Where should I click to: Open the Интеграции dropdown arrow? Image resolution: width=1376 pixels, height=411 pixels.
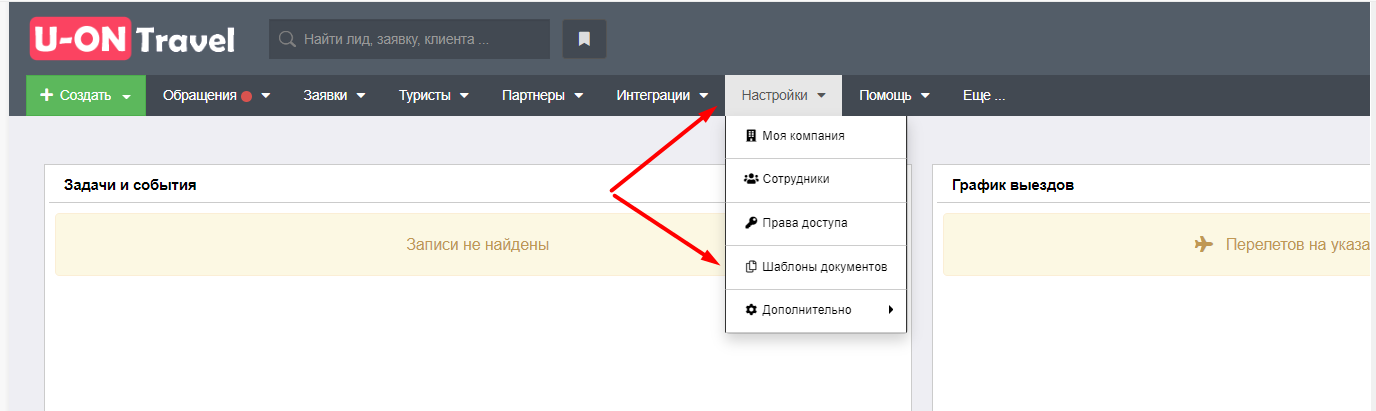[x=705, y=96]
